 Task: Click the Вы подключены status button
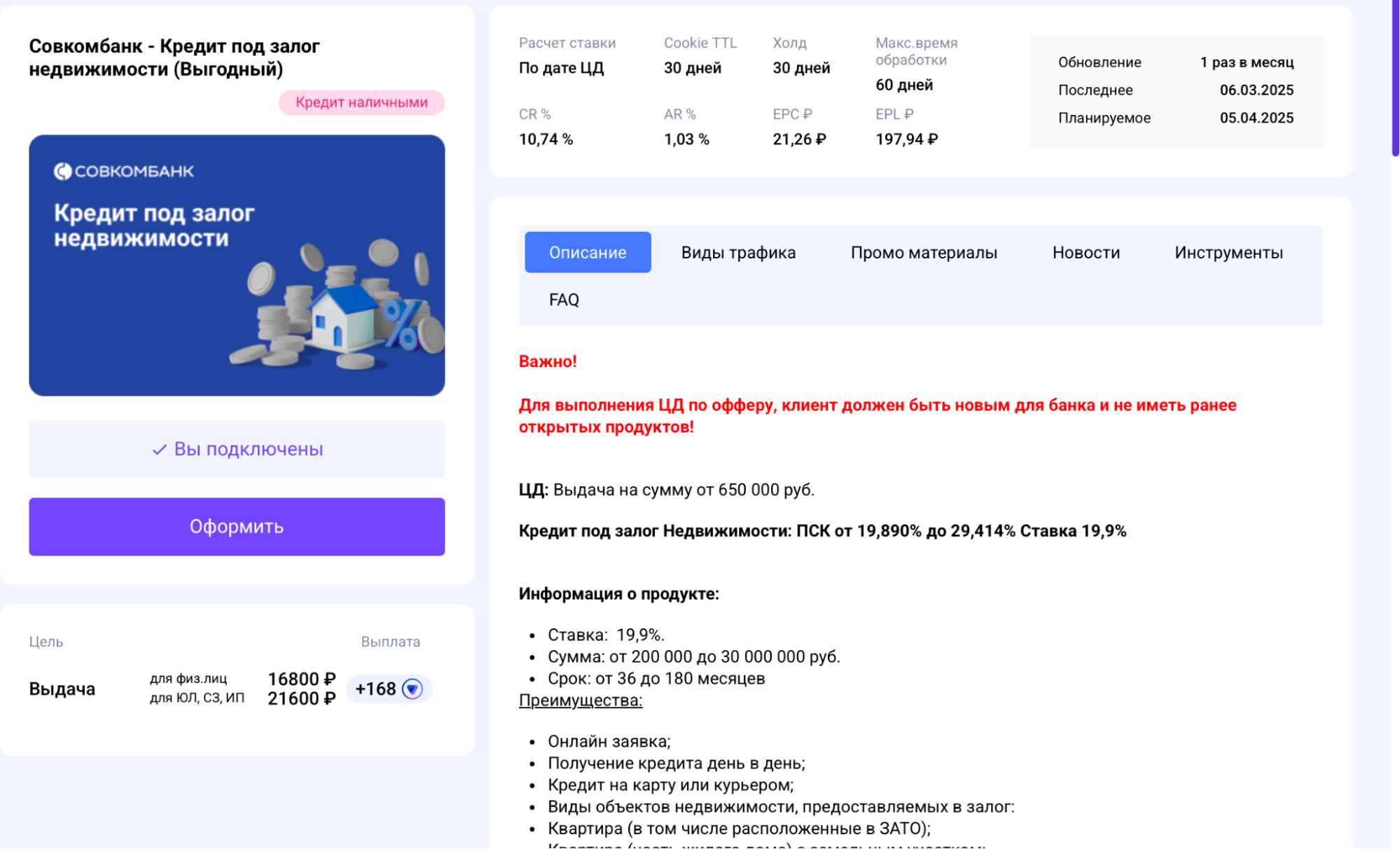[237, 450]
